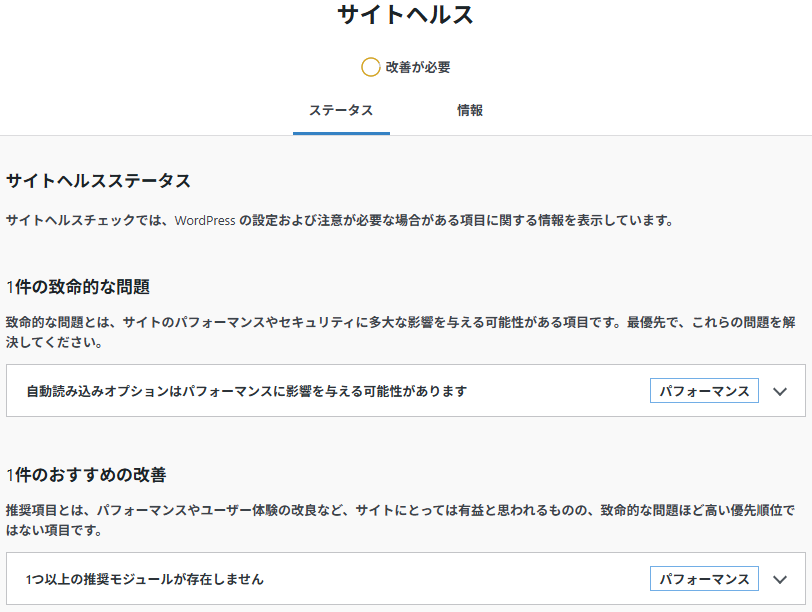Expand the 自動読み込みオプション issue with its chevron
This screenshot has height=612, width=812.
coord(781,391)
